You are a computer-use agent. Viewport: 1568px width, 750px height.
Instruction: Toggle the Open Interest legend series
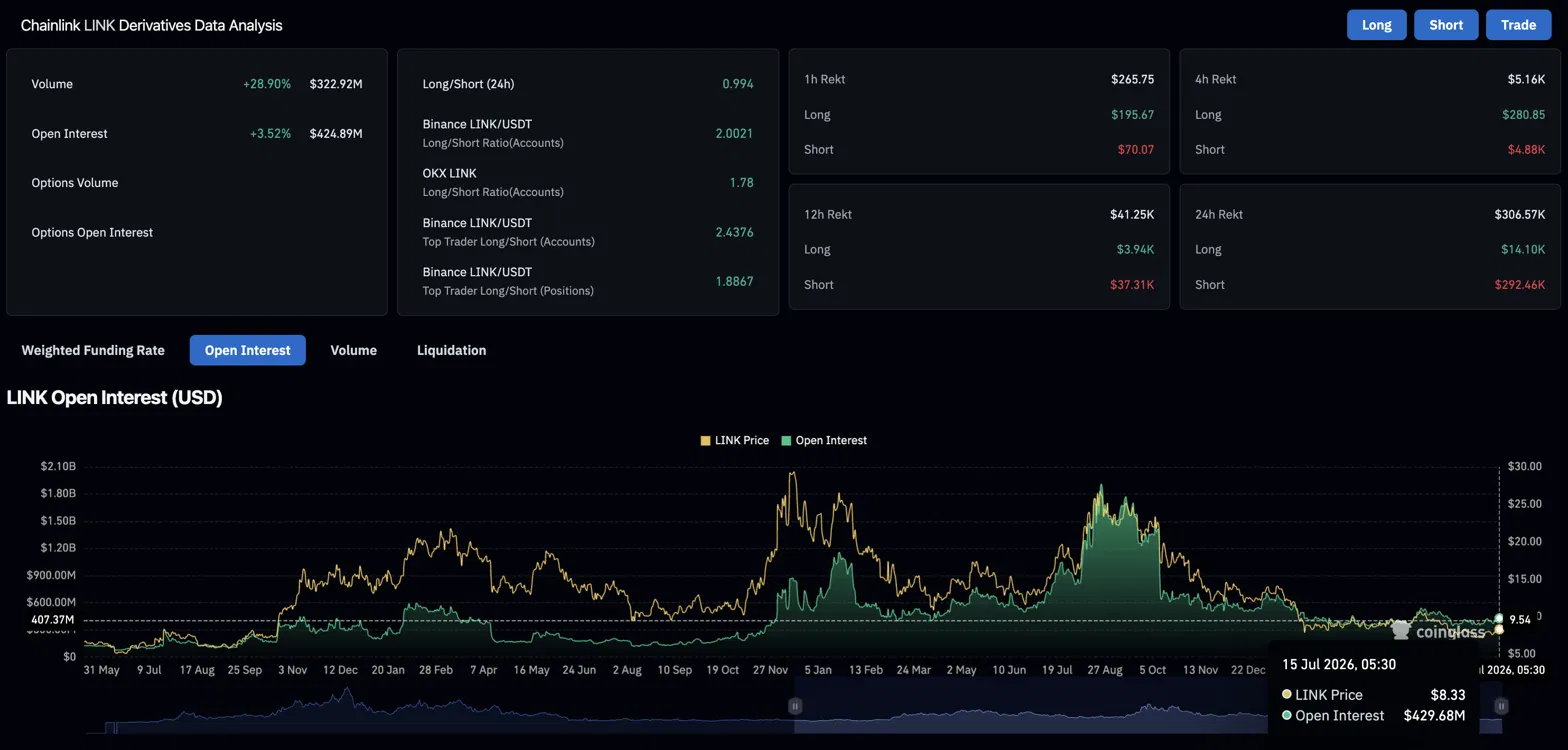click(824, 440)
